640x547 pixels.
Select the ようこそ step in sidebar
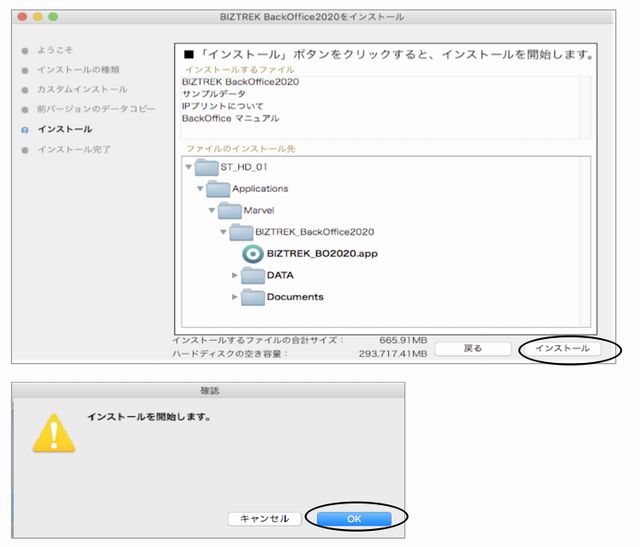point(54,49)
